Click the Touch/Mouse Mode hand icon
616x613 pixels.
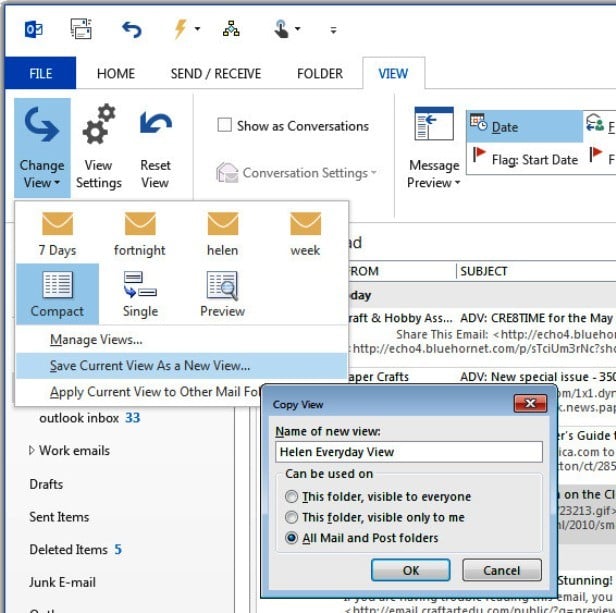281,29
